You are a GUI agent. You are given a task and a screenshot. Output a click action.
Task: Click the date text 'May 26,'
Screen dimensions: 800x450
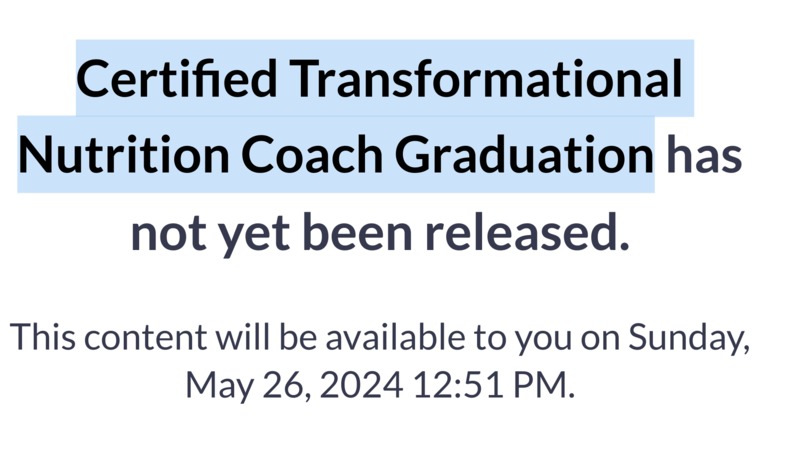[248, 386]
